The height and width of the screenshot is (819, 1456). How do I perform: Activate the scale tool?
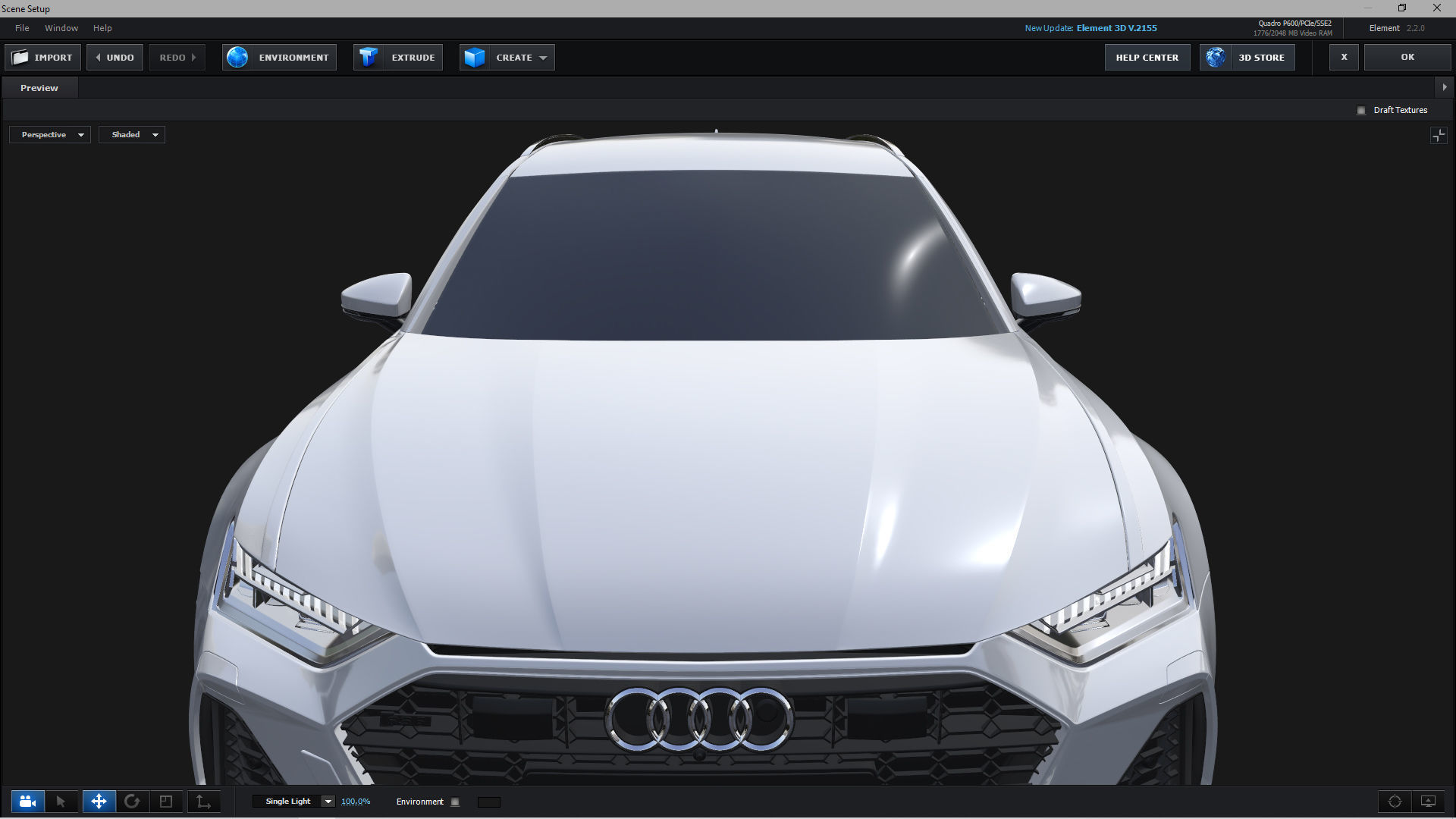point(166,802)
